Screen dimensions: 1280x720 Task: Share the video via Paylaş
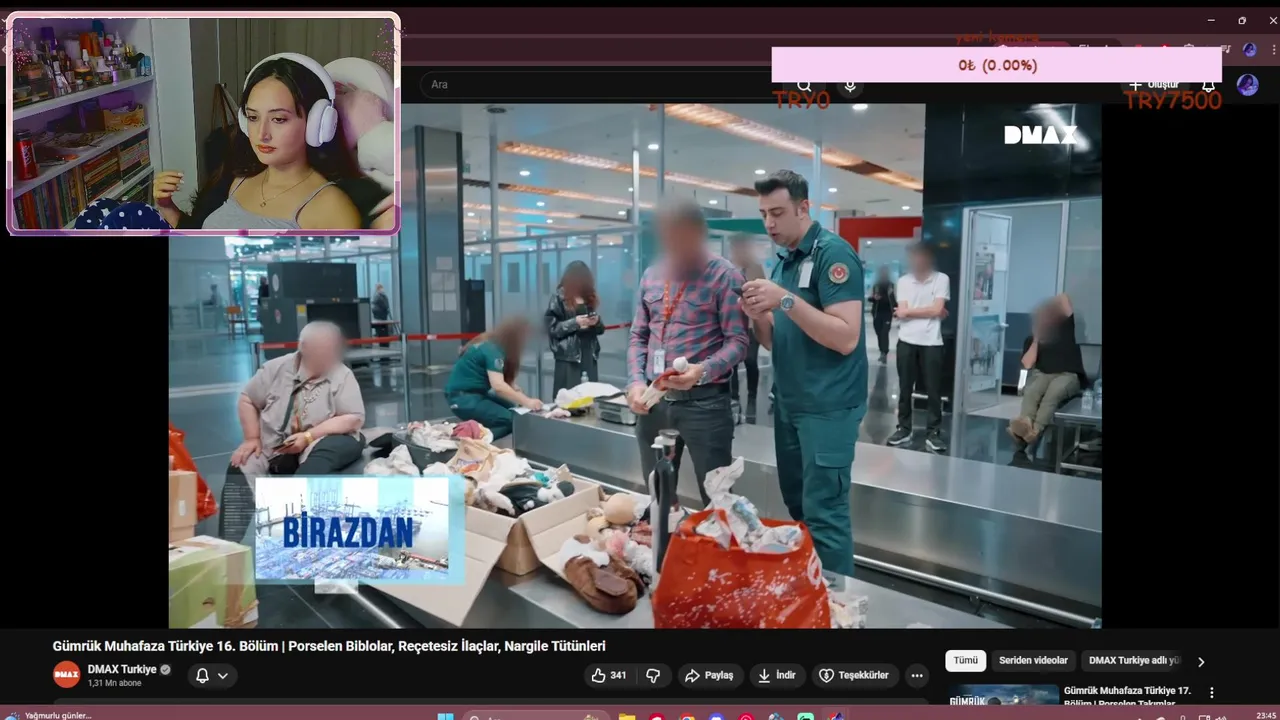(709, 676)
